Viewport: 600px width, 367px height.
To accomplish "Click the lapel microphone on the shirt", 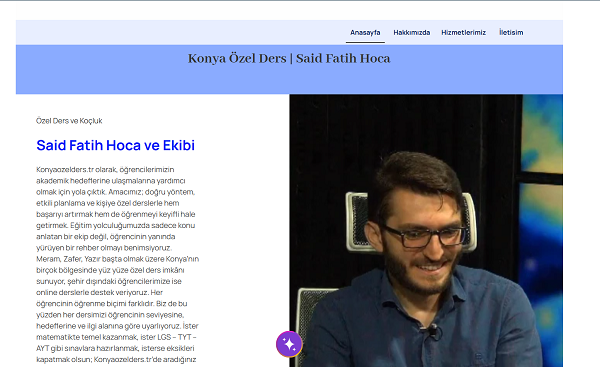I will (434, 330).
